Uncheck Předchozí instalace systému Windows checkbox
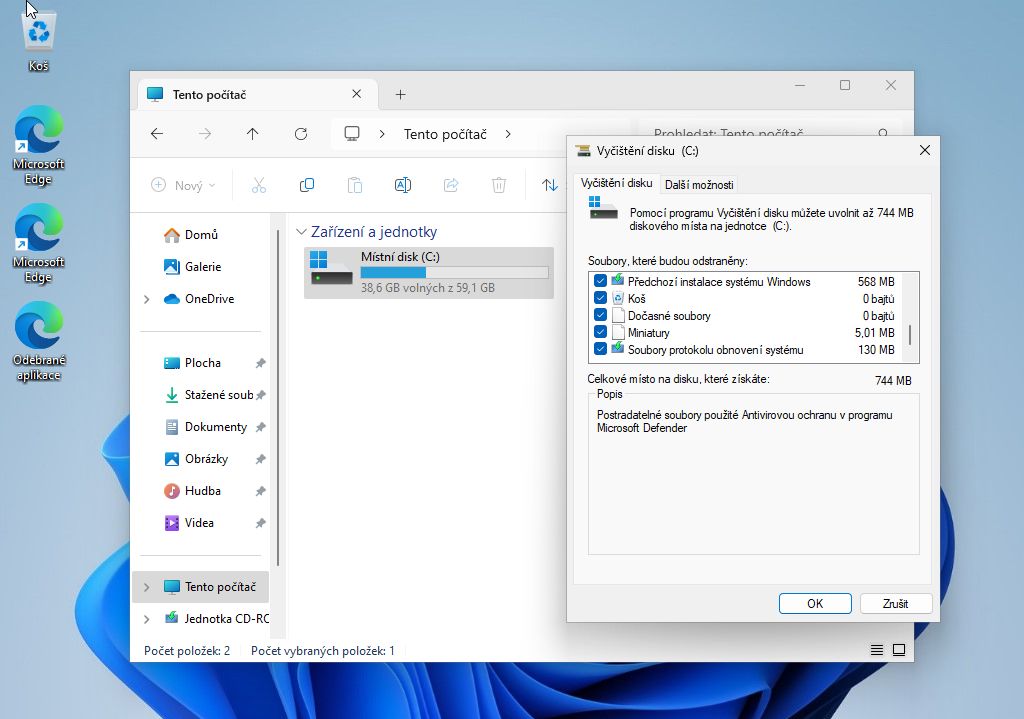The width and height of the screenshot is (1024, 719). [x=600, y=282]
